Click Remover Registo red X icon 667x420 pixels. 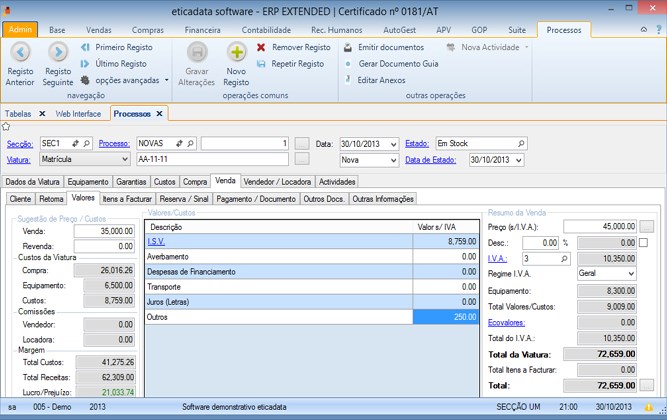tap(261, 47)
